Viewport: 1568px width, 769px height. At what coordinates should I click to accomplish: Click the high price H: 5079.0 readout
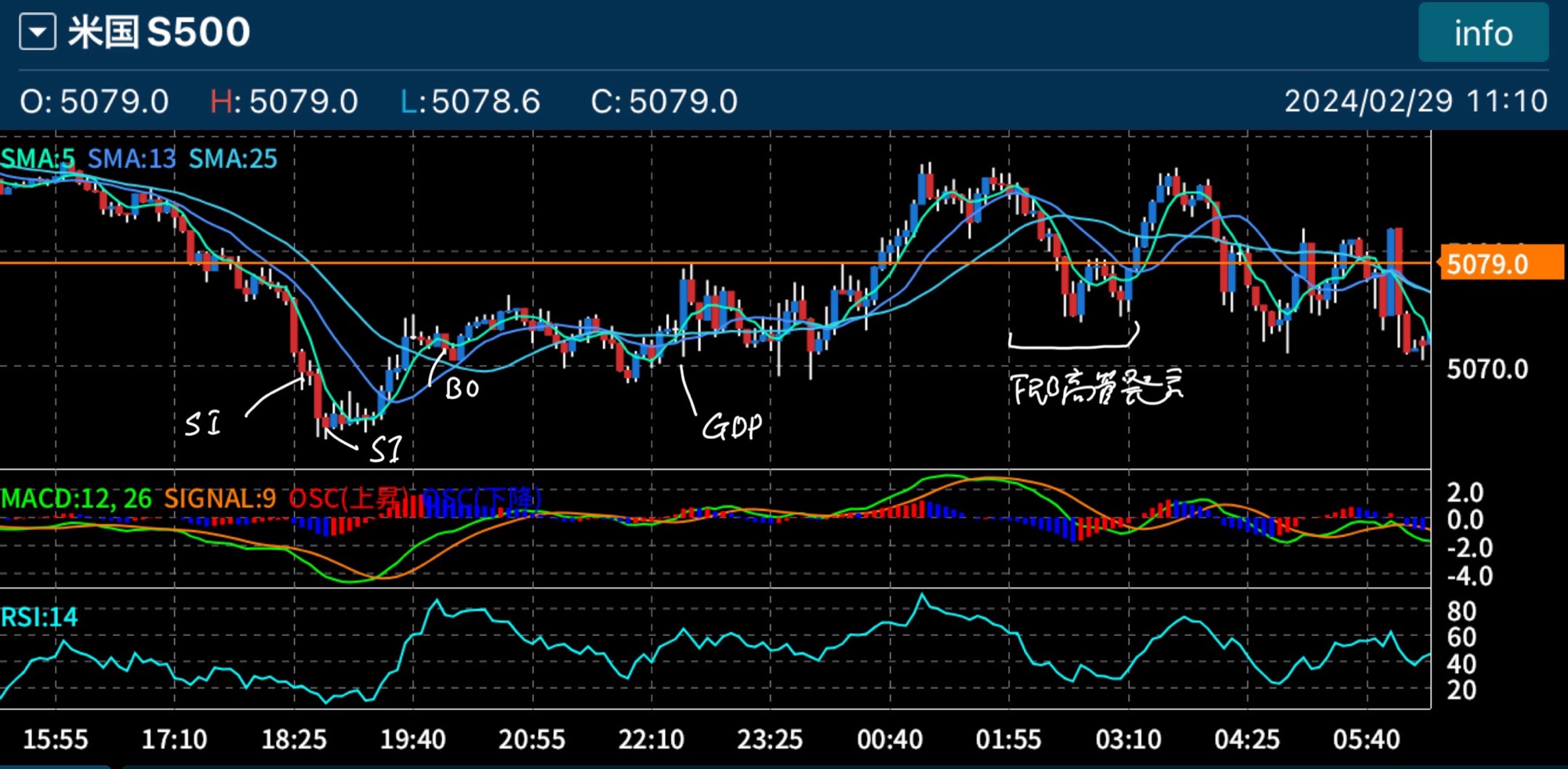pyautogui.click(x=284, y=102)
